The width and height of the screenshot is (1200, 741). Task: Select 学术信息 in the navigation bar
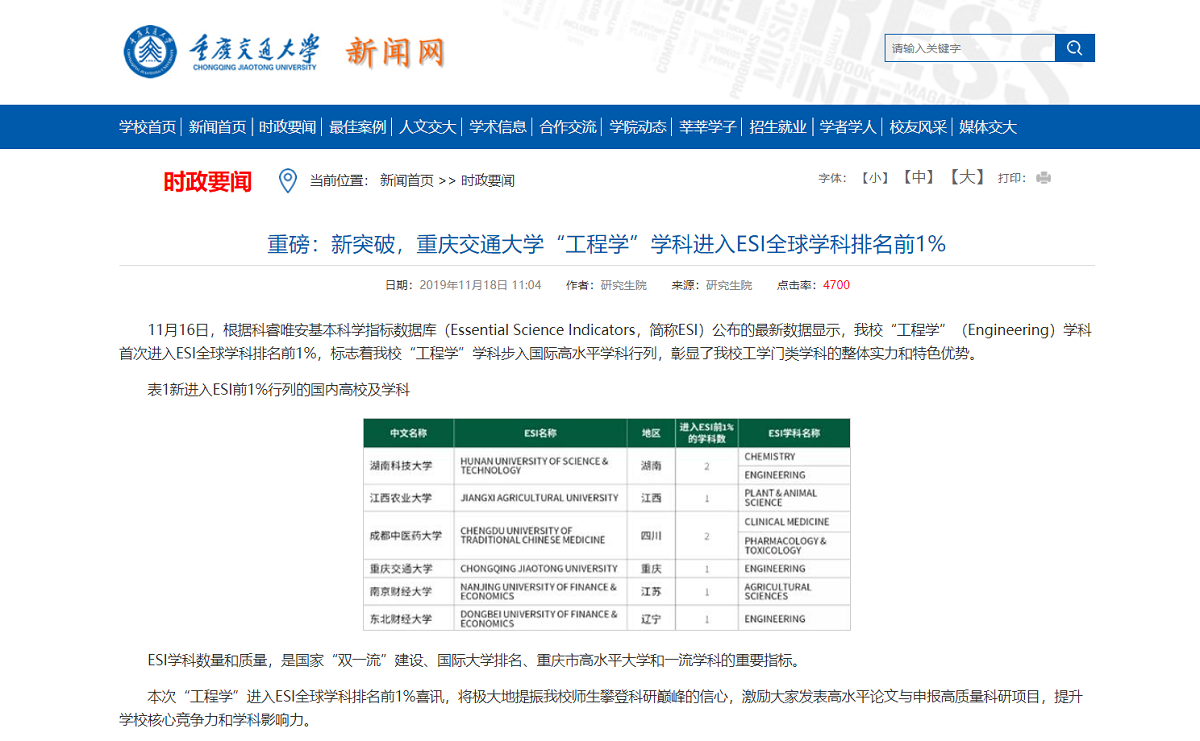(x=497, y=127)
